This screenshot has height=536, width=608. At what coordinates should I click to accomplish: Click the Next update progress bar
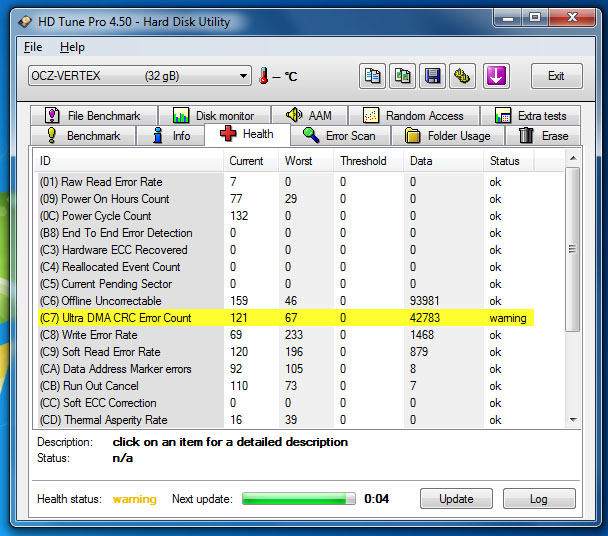pyautogui.click(x=299, y=499)
